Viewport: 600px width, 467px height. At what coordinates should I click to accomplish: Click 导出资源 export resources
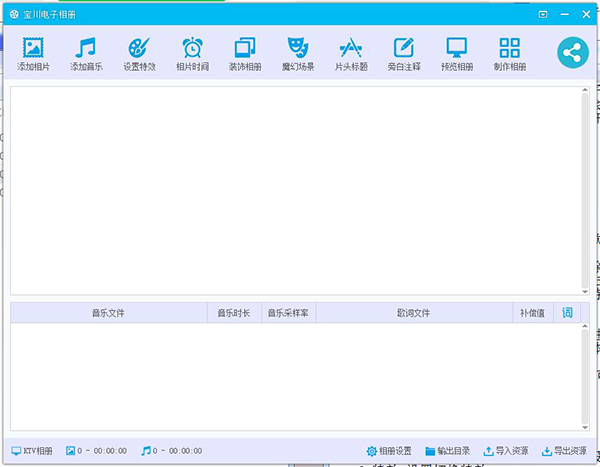pos(564,451)
